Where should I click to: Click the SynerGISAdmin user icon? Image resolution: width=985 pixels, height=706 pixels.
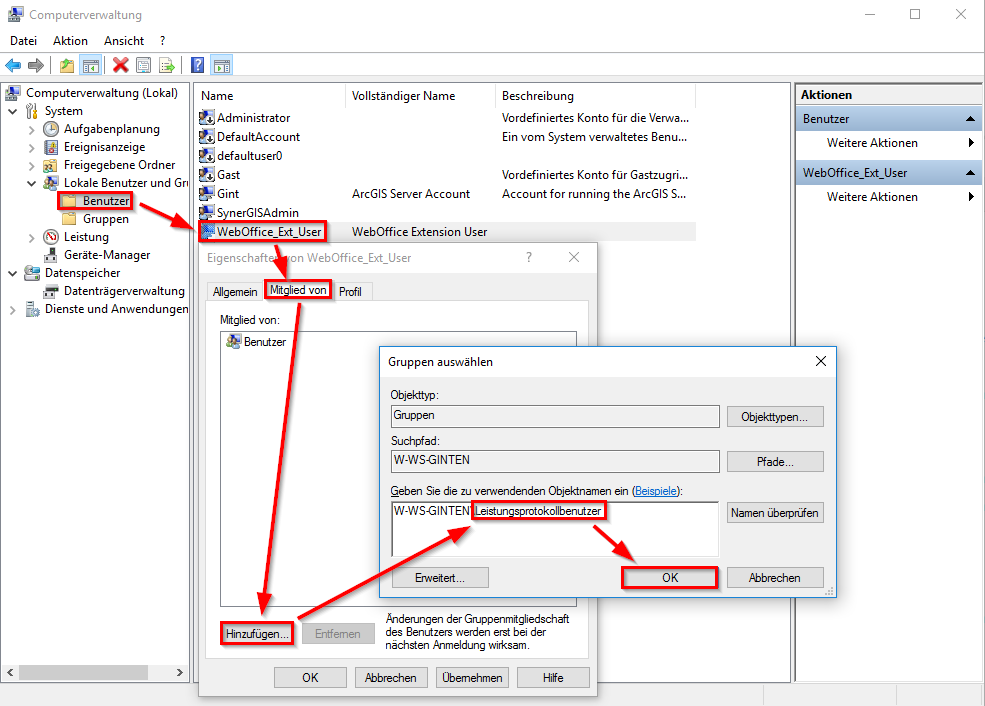(x=207, y=212)
